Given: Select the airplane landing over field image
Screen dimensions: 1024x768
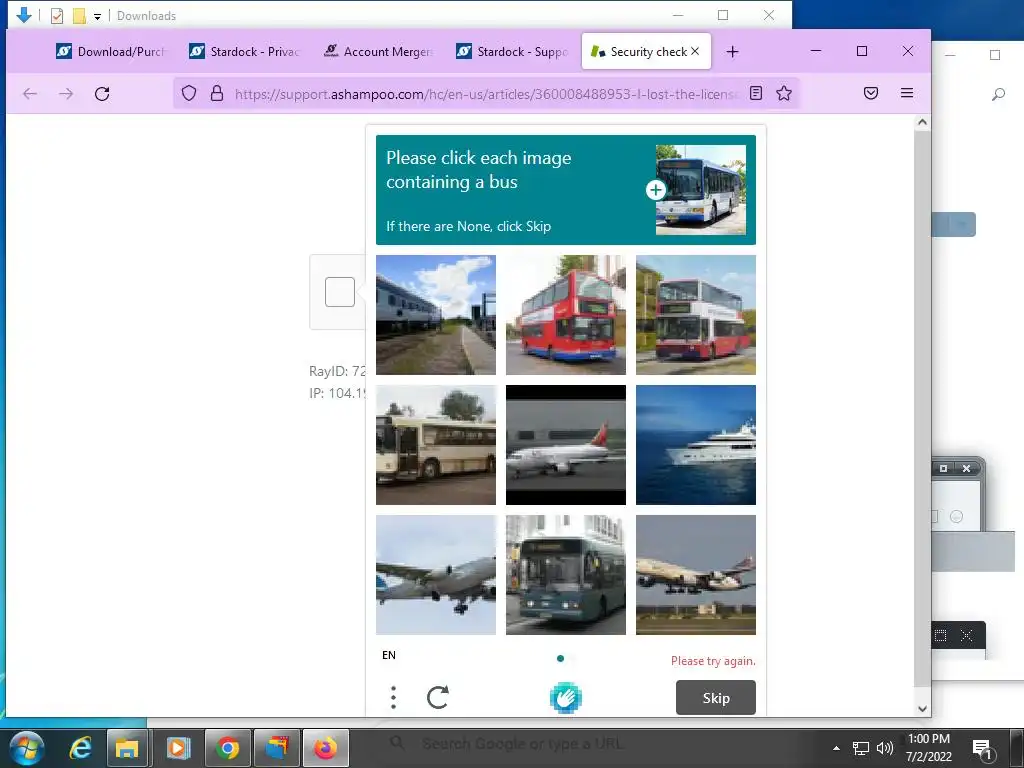Looking at the screenshot, I should [x=696, y=575].
